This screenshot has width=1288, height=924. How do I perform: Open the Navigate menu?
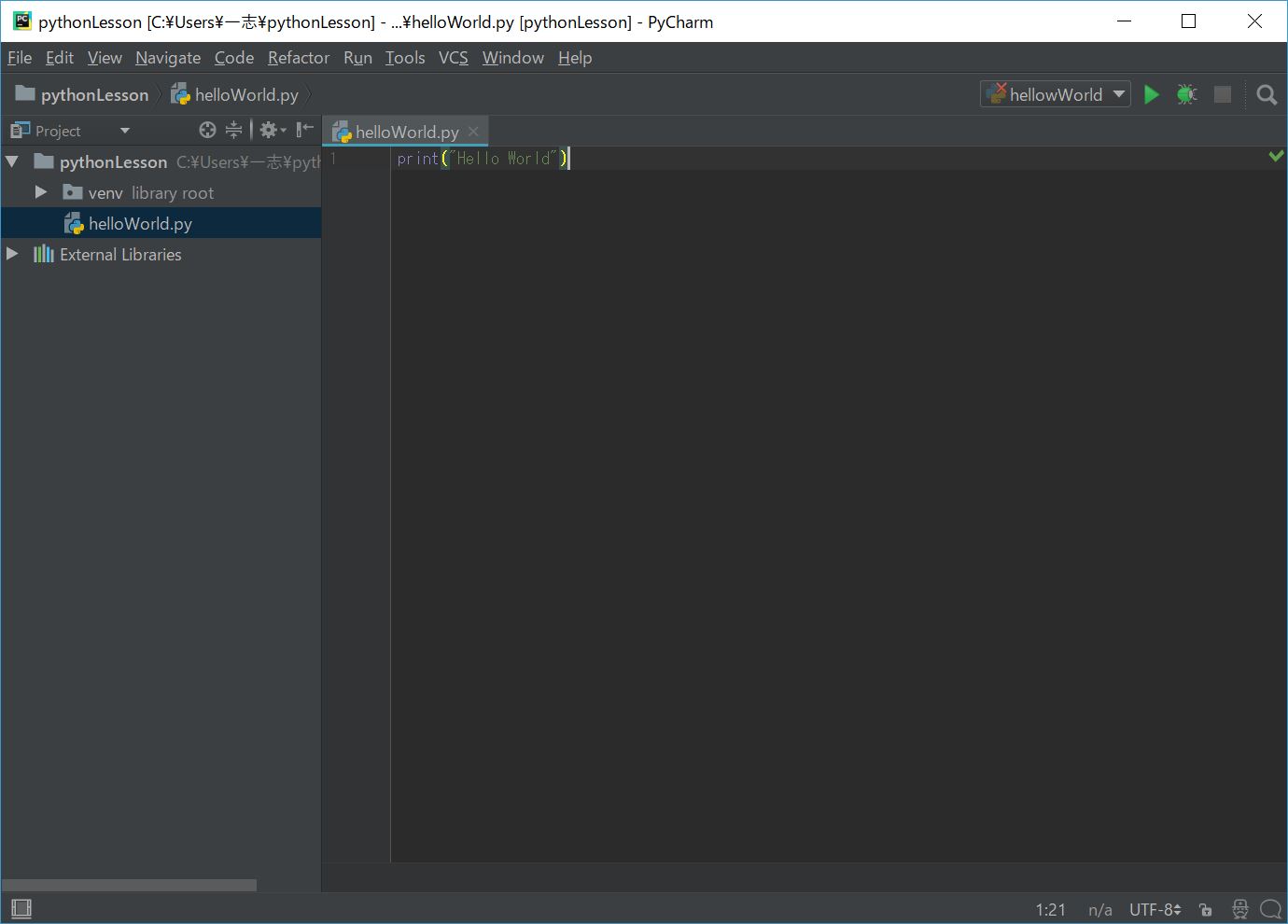coord(168,58)
